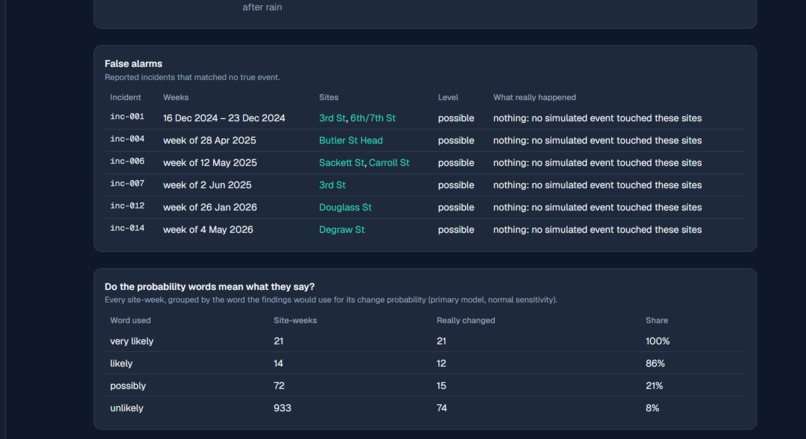Screen dimensions: 806x439
Task: Click the What really happened column header
Action: pos(535,97)
